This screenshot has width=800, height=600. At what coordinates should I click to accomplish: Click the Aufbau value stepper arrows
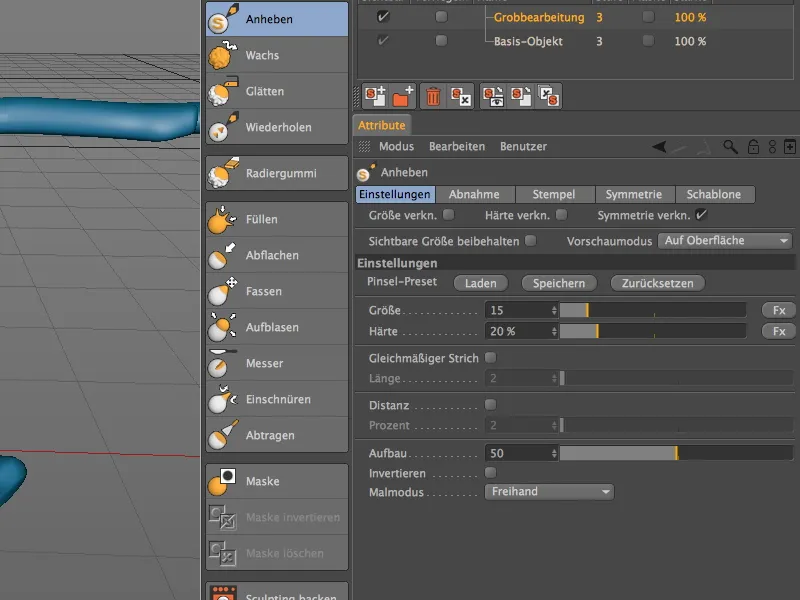tap(554, 453)
